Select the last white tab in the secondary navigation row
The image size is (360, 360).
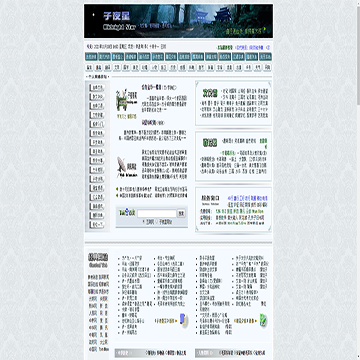click(x=267, y=67)
